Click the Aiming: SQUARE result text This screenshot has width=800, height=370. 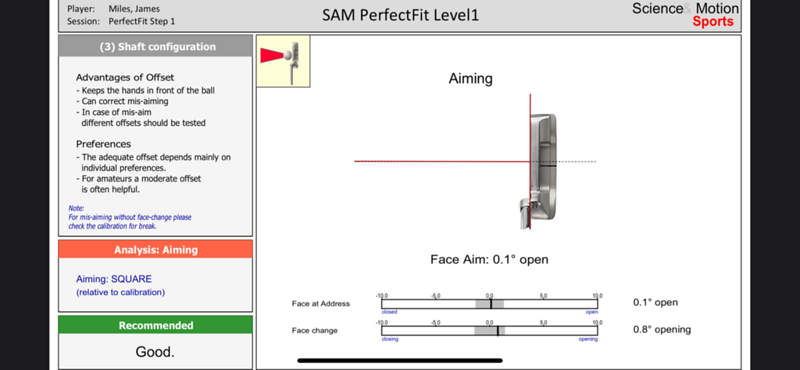[x=114, y=279]
